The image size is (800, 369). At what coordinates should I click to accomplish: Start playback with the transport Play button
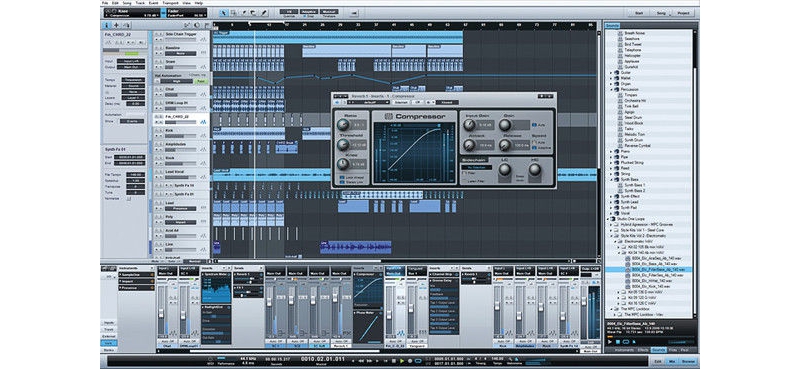(402, 361)
